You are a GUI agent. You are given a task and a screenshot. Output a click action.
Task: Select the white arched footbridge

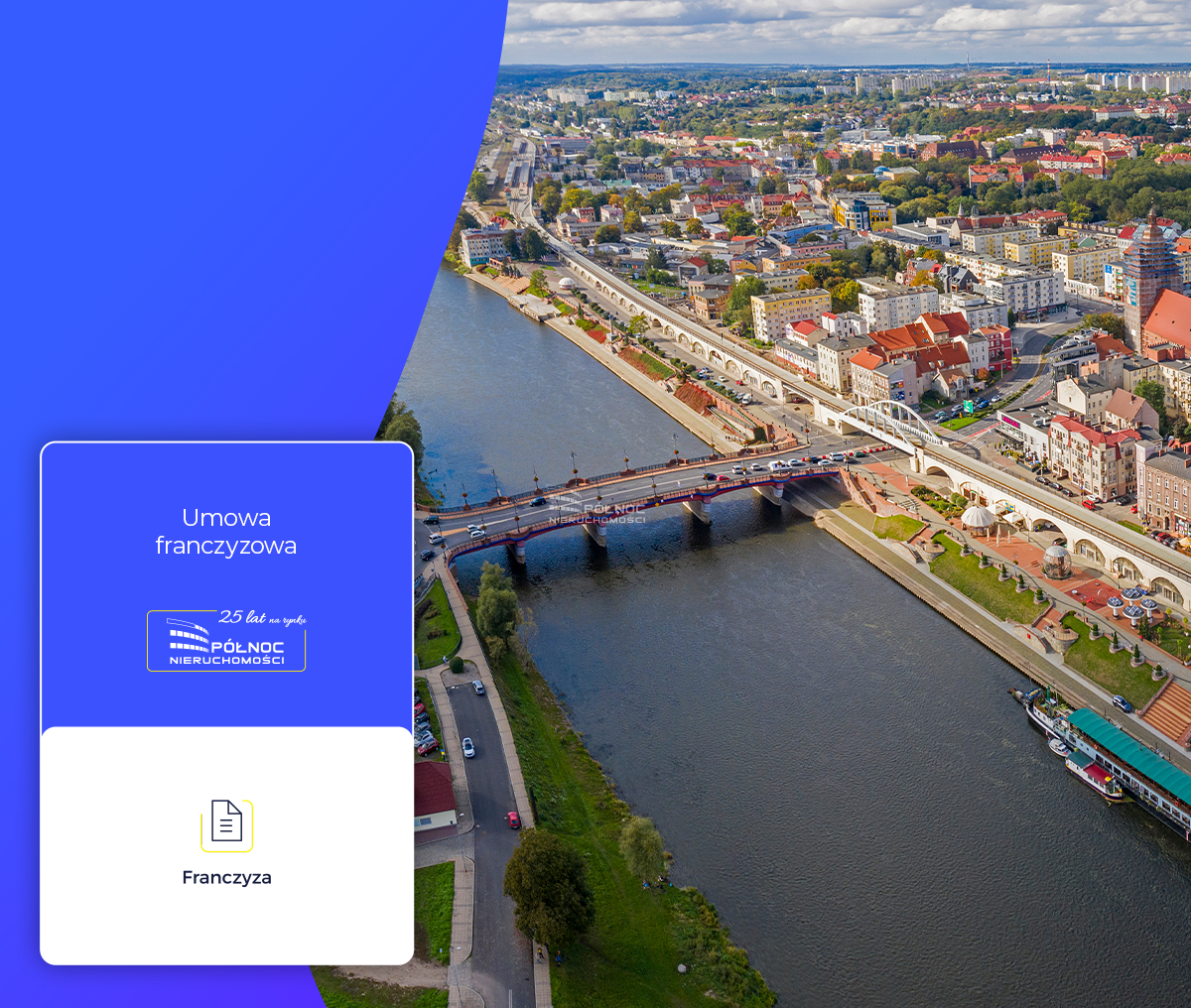click(888, 421)
